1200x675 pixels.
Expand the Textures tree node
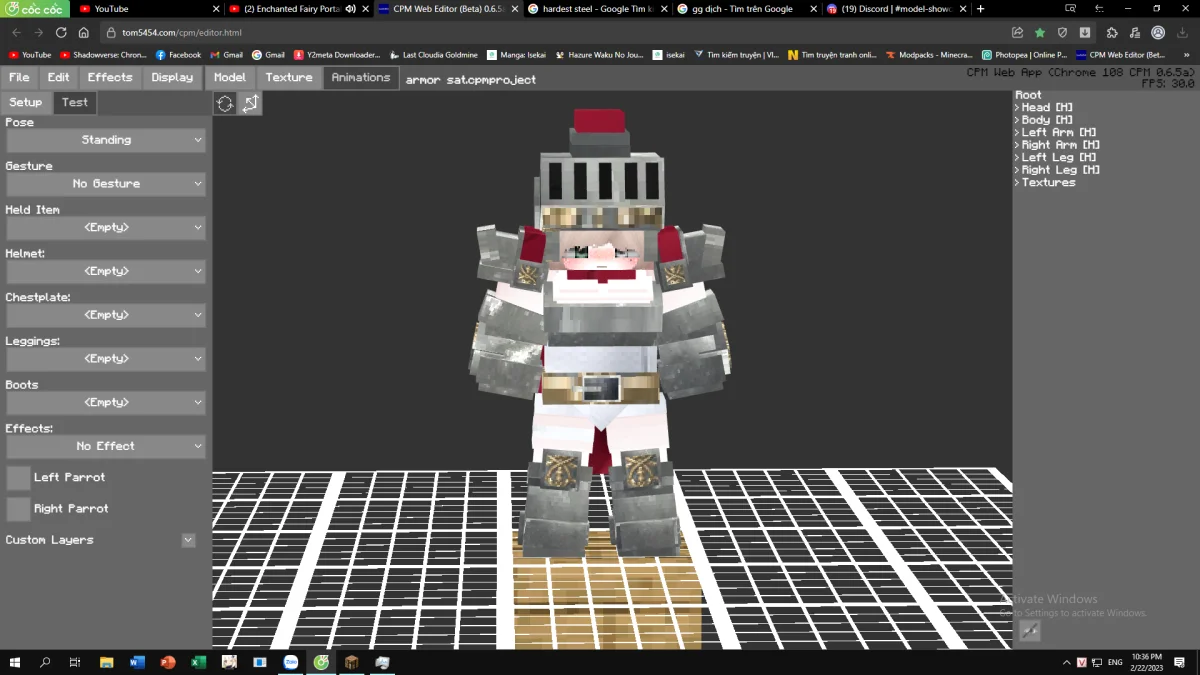click(1017, 182)
